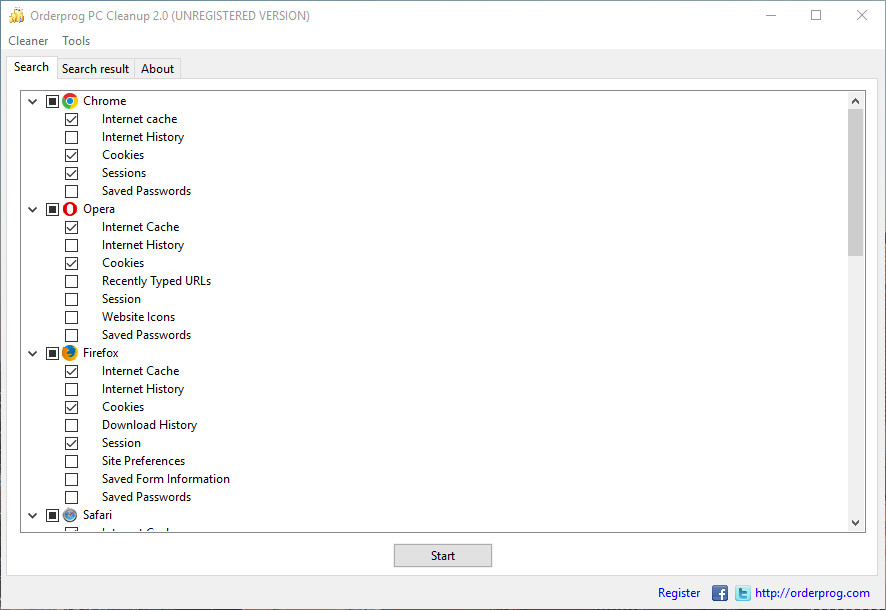The width and height of the screenshot is (886, 610).
Task: Click the Register link
Action: (x=679, y=593)
